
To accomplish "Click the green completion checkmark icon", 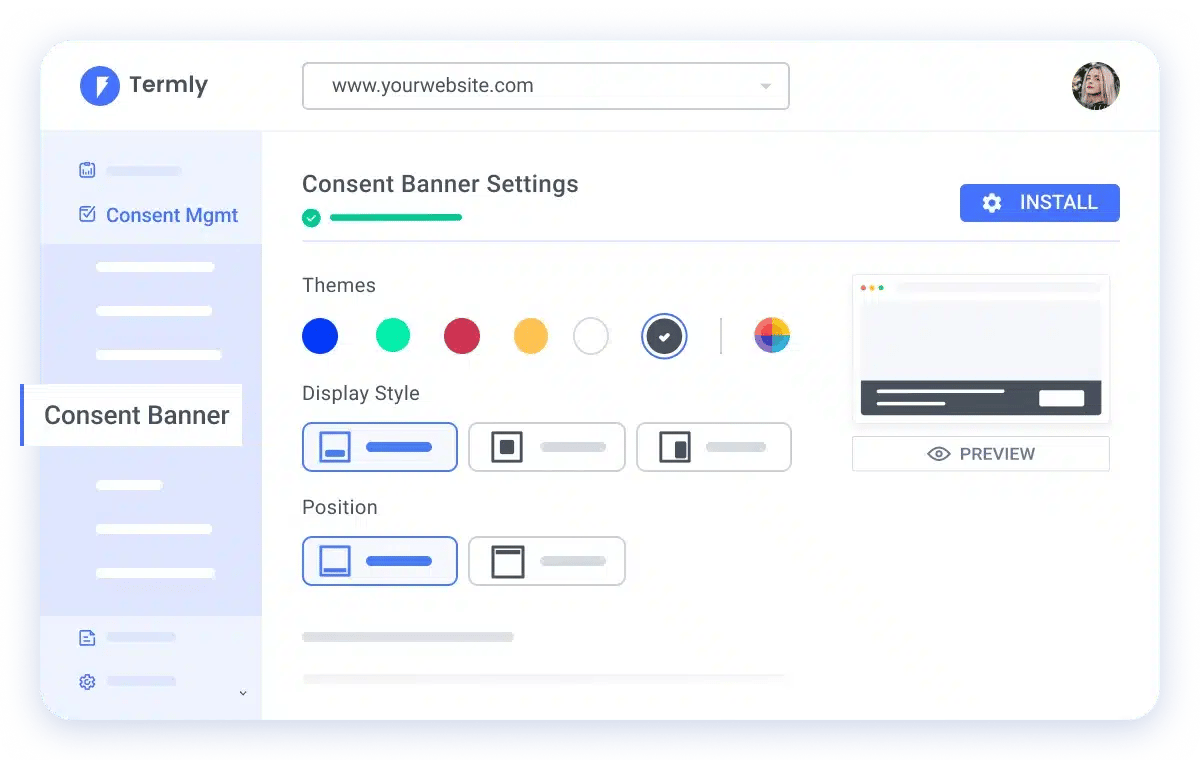I will [311, 218].
